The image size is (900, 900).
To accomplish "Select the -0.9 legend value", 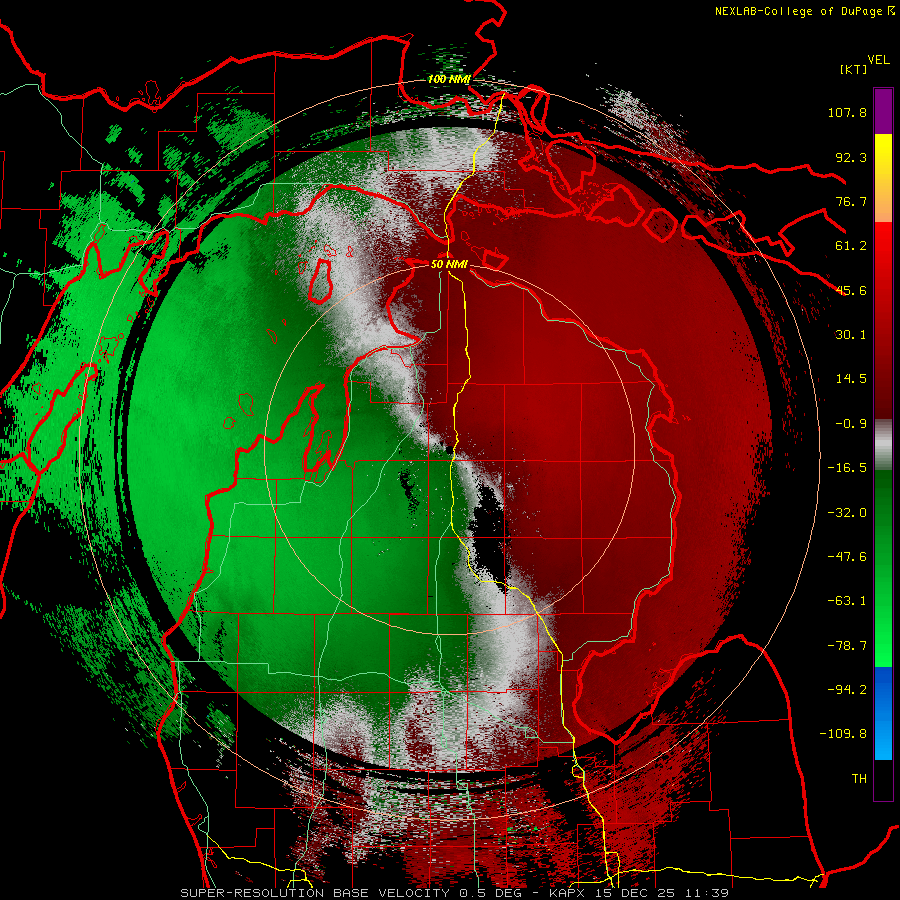I will 851,424.
